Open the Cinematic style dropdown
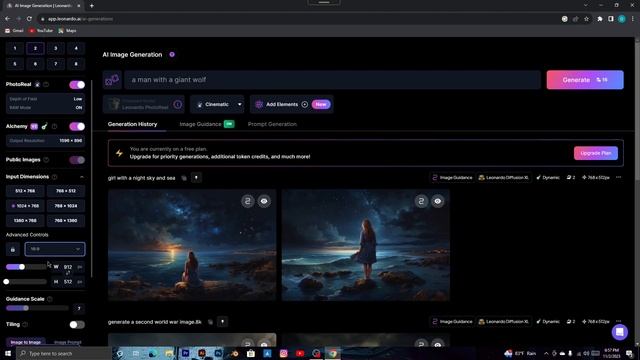 click(217, 104)
